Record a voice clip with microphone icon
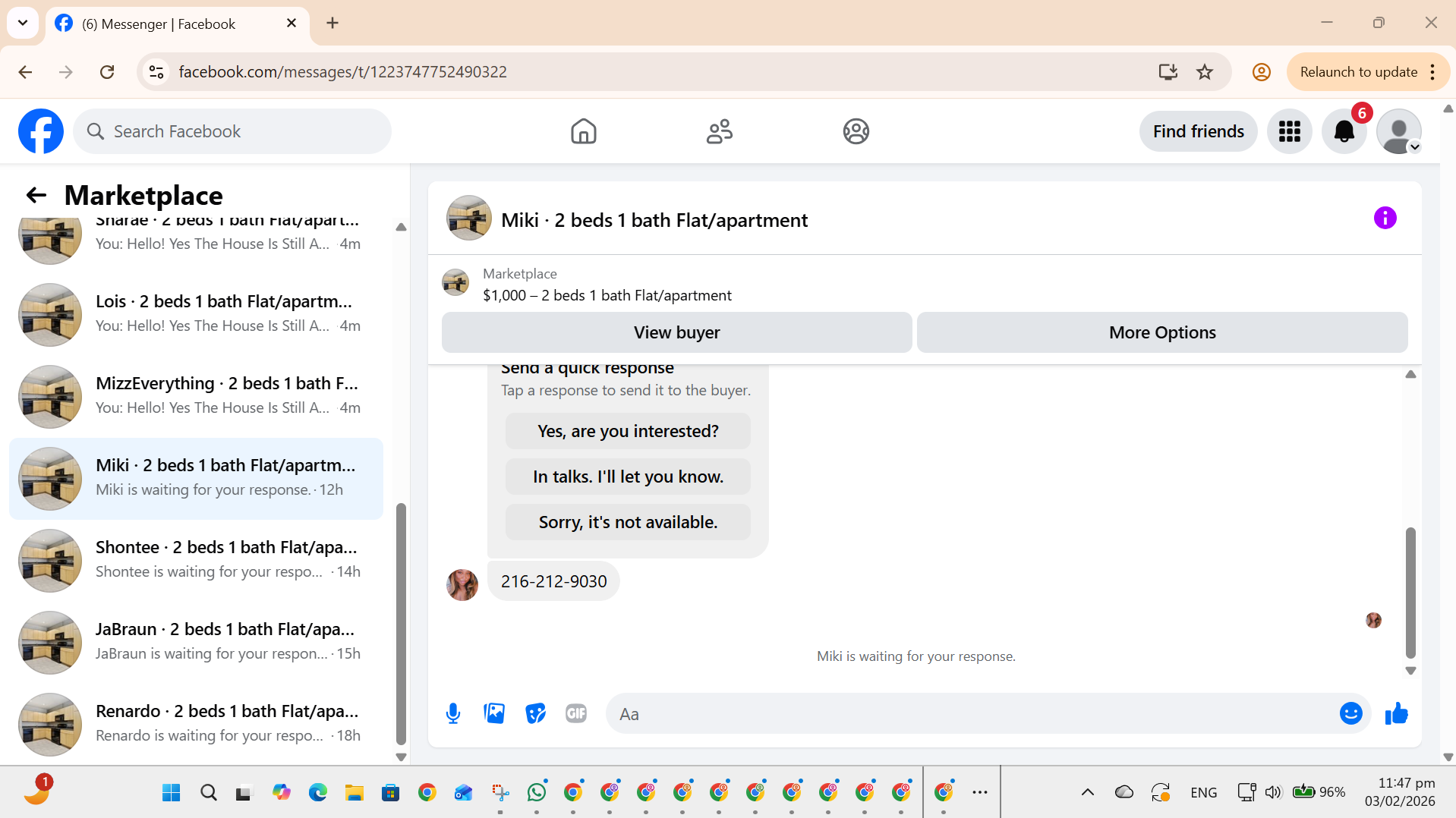The image size is (1456, 818). click(x=453, y=713)
